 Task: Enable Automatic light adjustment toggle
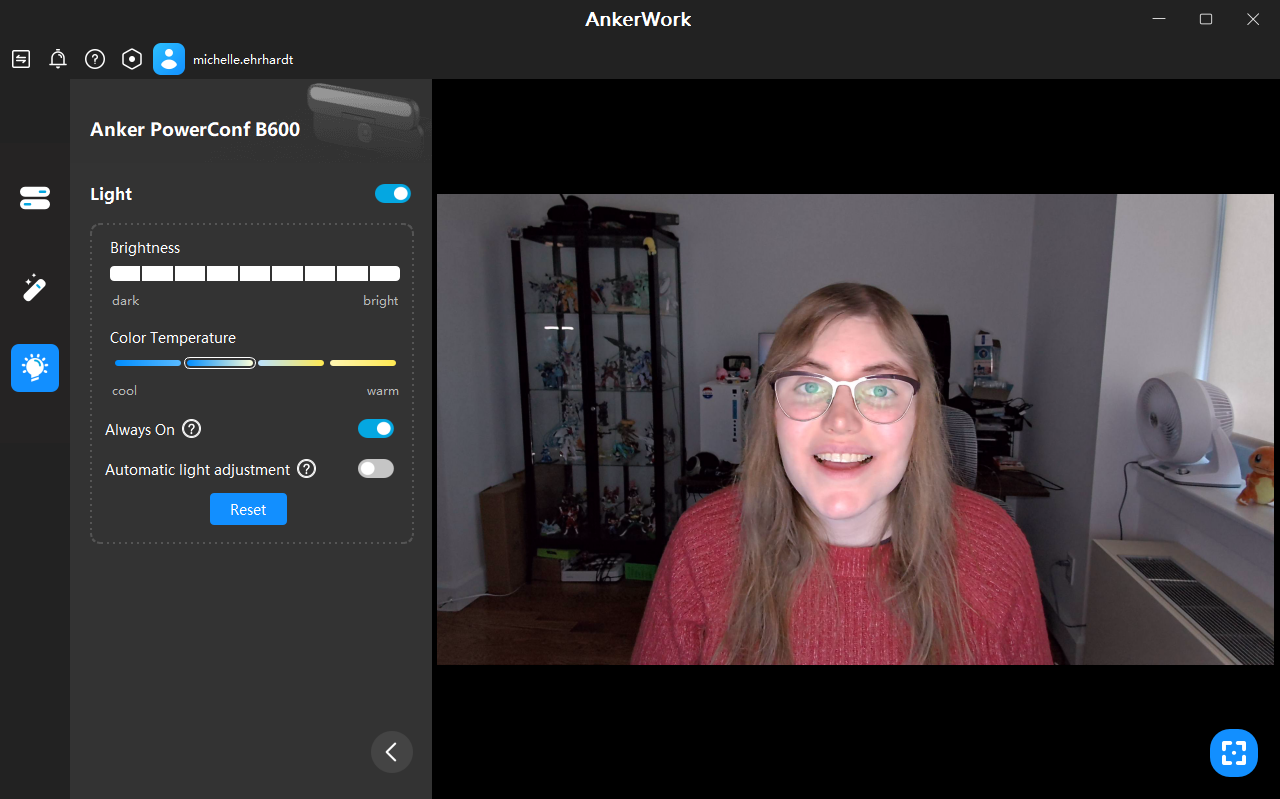[x=376, y=468]
